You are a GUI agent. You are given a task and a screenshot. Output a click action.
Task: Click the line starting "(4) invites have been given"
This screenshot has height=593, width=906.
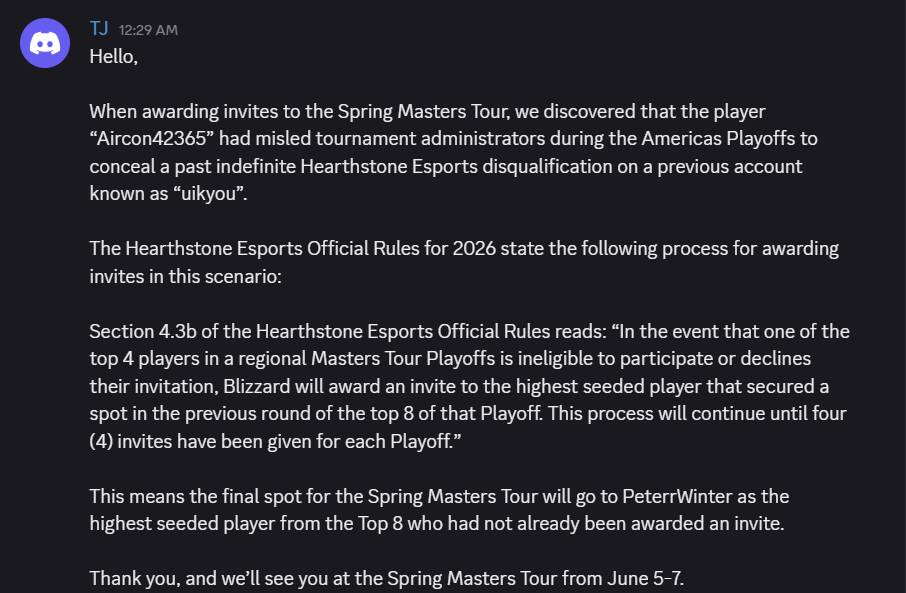pos(276,442)
